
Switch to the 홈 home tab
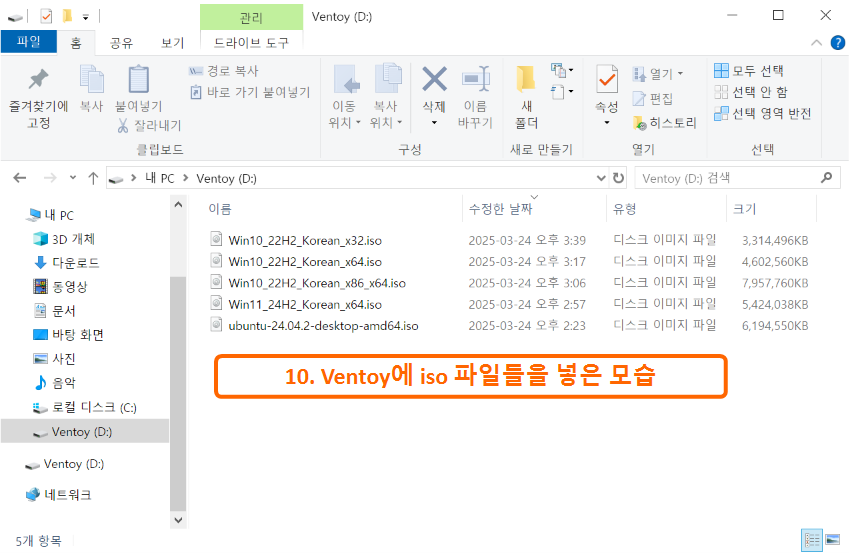(x=76, y=43)
